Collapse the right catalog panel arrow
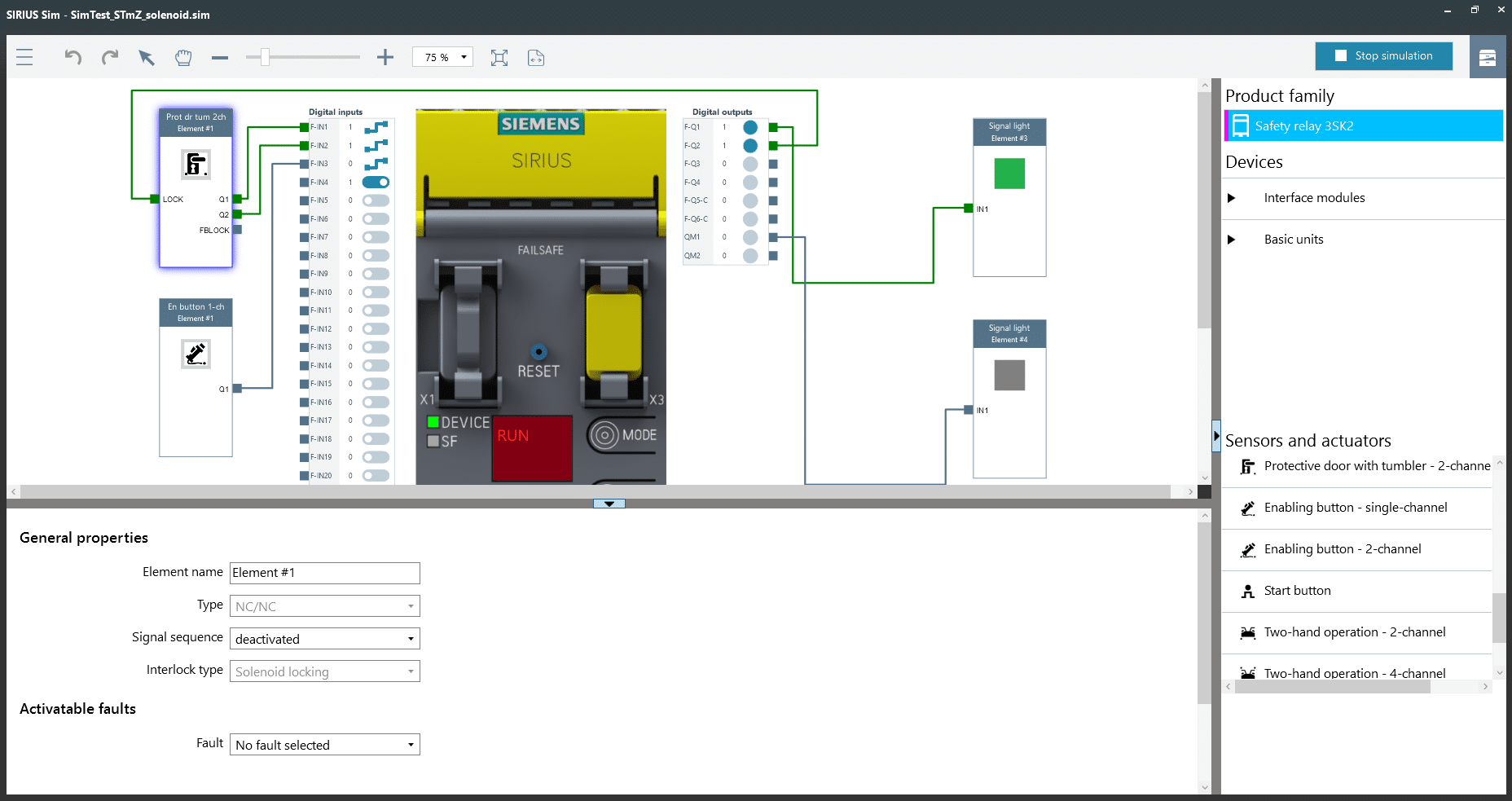Image resolution: width=1512 pixels, height=801 pixels. tap(1216, 436)
